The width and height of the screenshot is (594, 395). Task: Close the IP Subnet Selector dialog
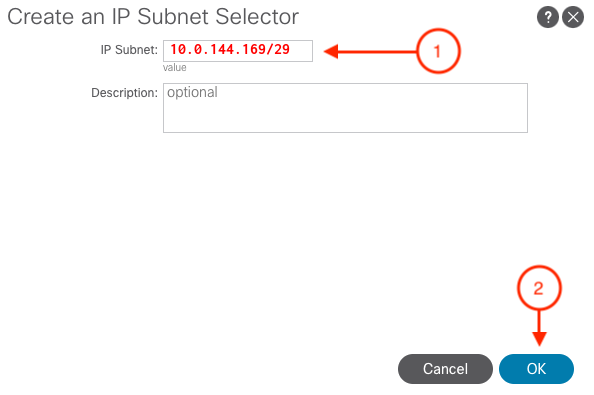pos(573,17)
